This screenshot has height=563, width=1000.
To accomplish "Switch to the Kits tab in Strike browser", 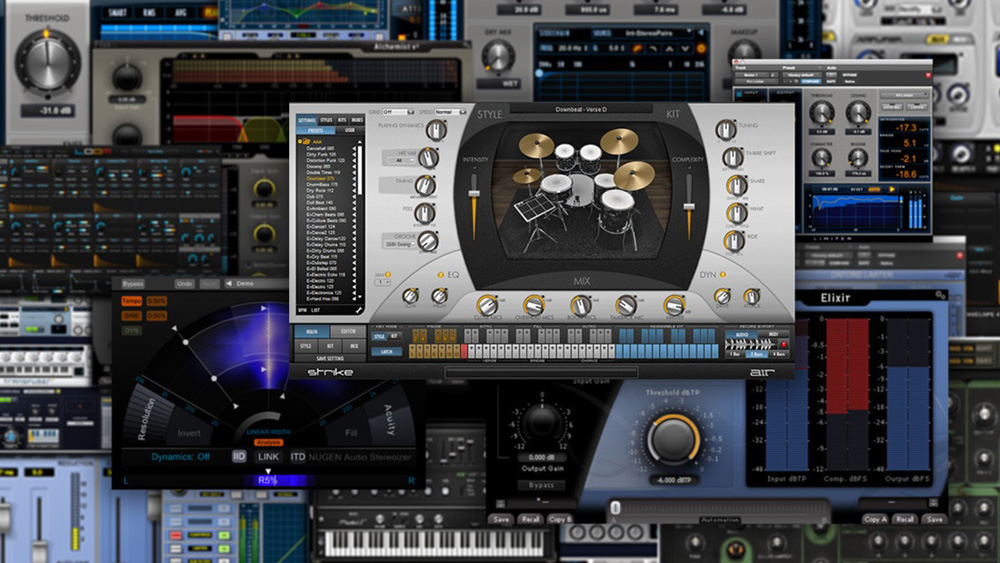I will (342, 120).
